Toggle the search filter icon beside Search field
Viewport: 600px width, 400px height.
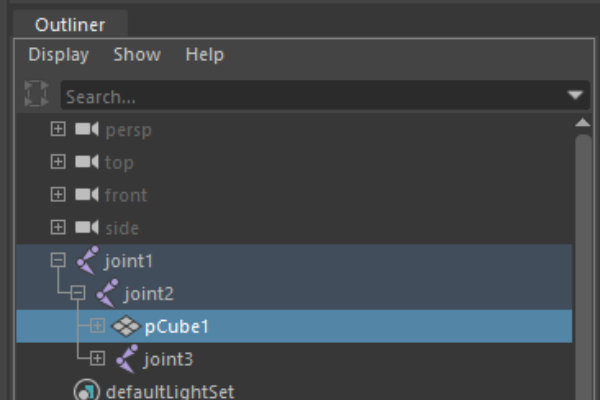(36, 93)
